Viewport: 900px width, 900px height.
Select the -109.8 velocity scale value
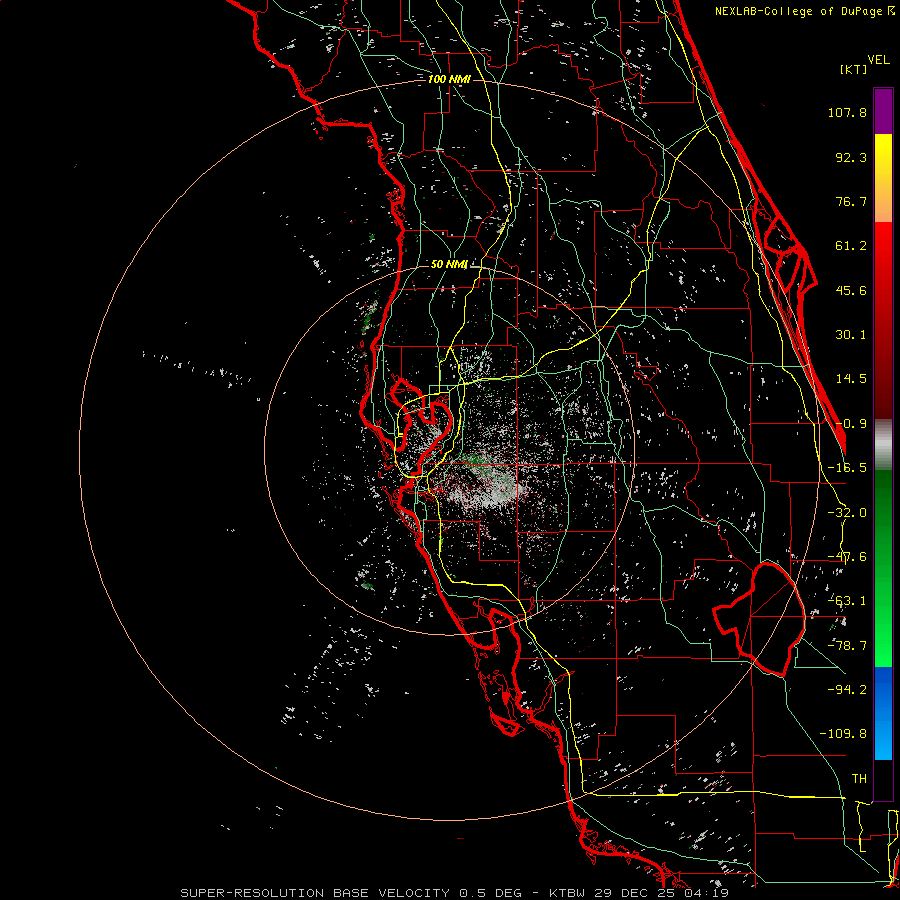pyautogui.click(x=843, y=734)
